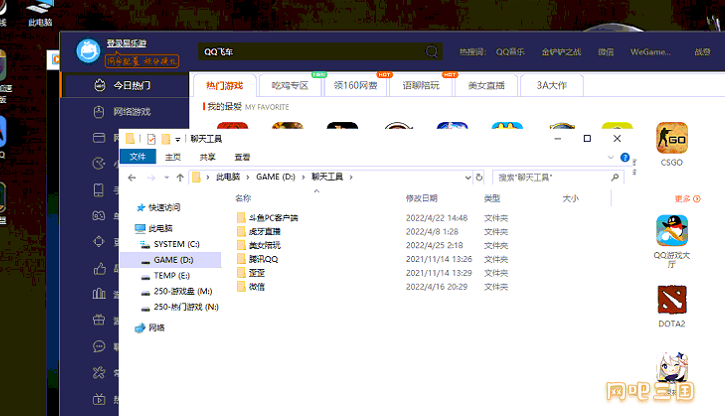
Task: Open the 文件 ribbon tab
Action: 138,157
